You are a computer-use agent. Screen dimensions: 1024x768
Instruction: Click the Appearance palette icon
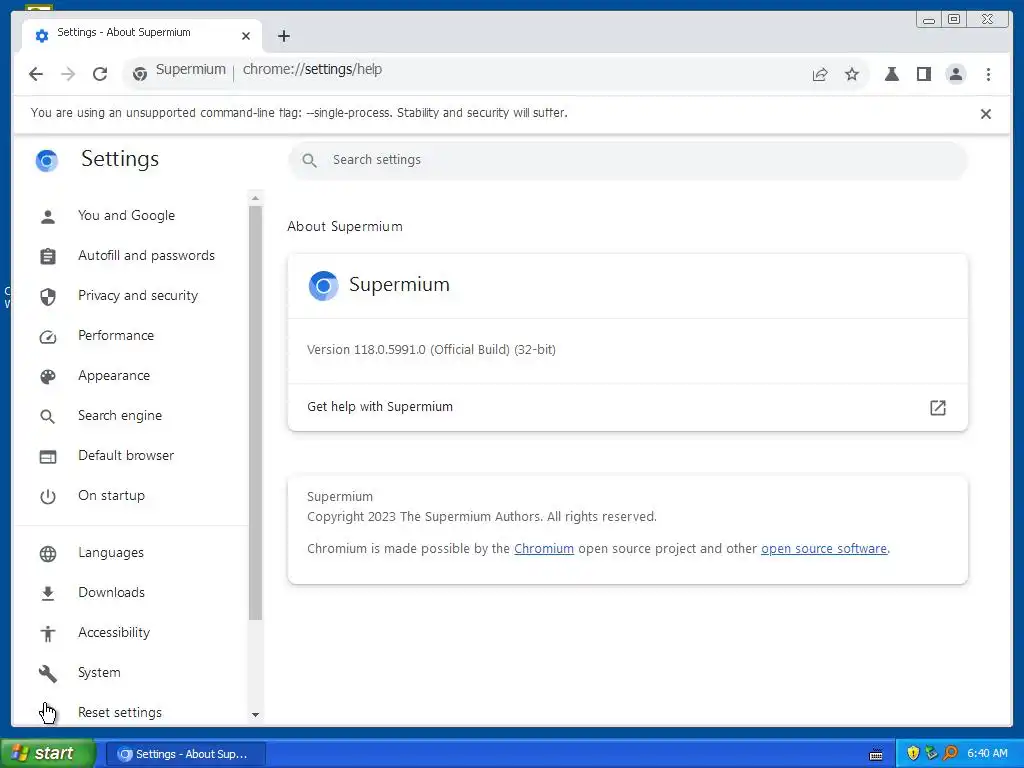tap(48, 377)
